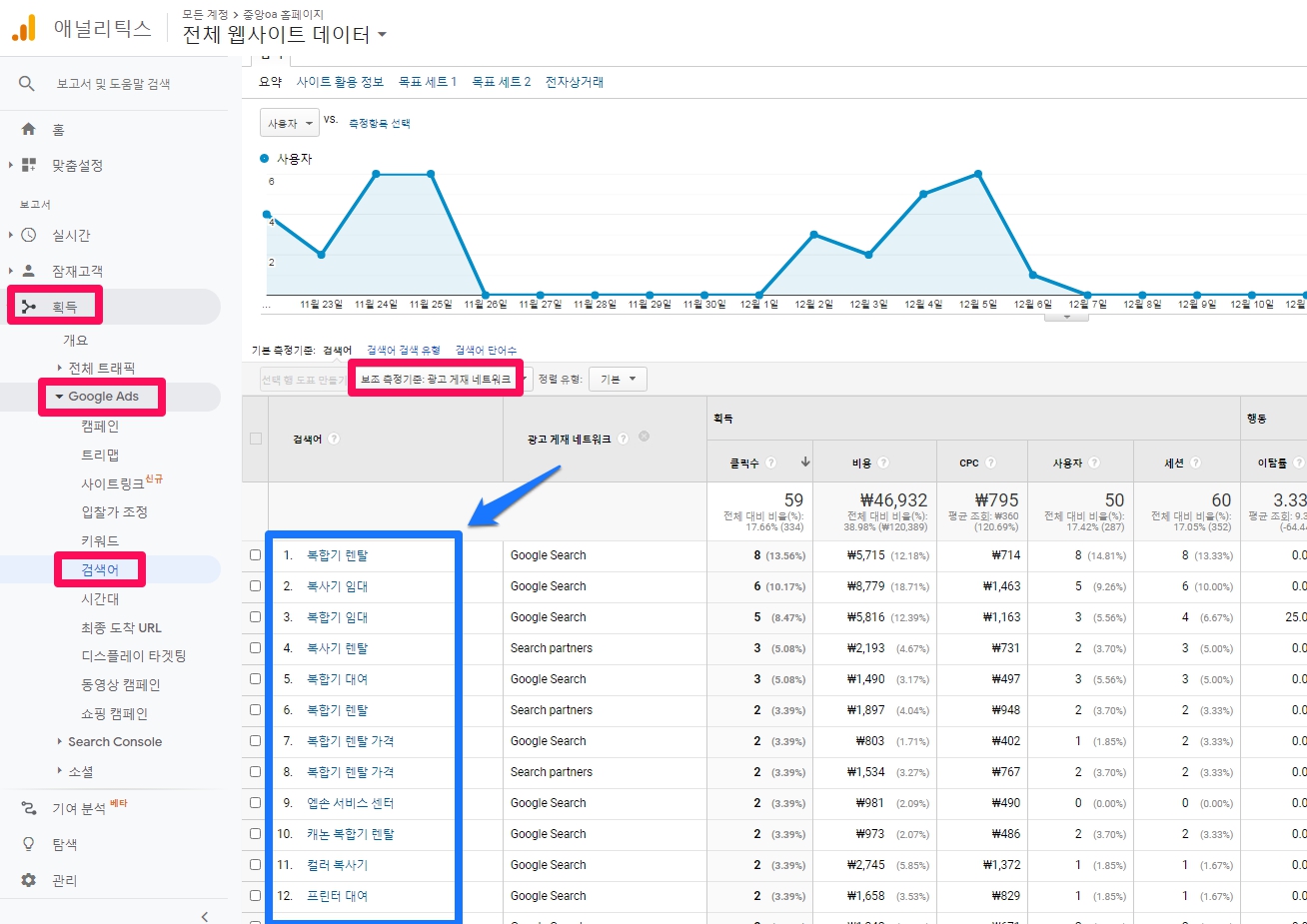Open 관리 gear icon
The width and height of the screenshot is (1307, 924).
click(x=29, y=880)
